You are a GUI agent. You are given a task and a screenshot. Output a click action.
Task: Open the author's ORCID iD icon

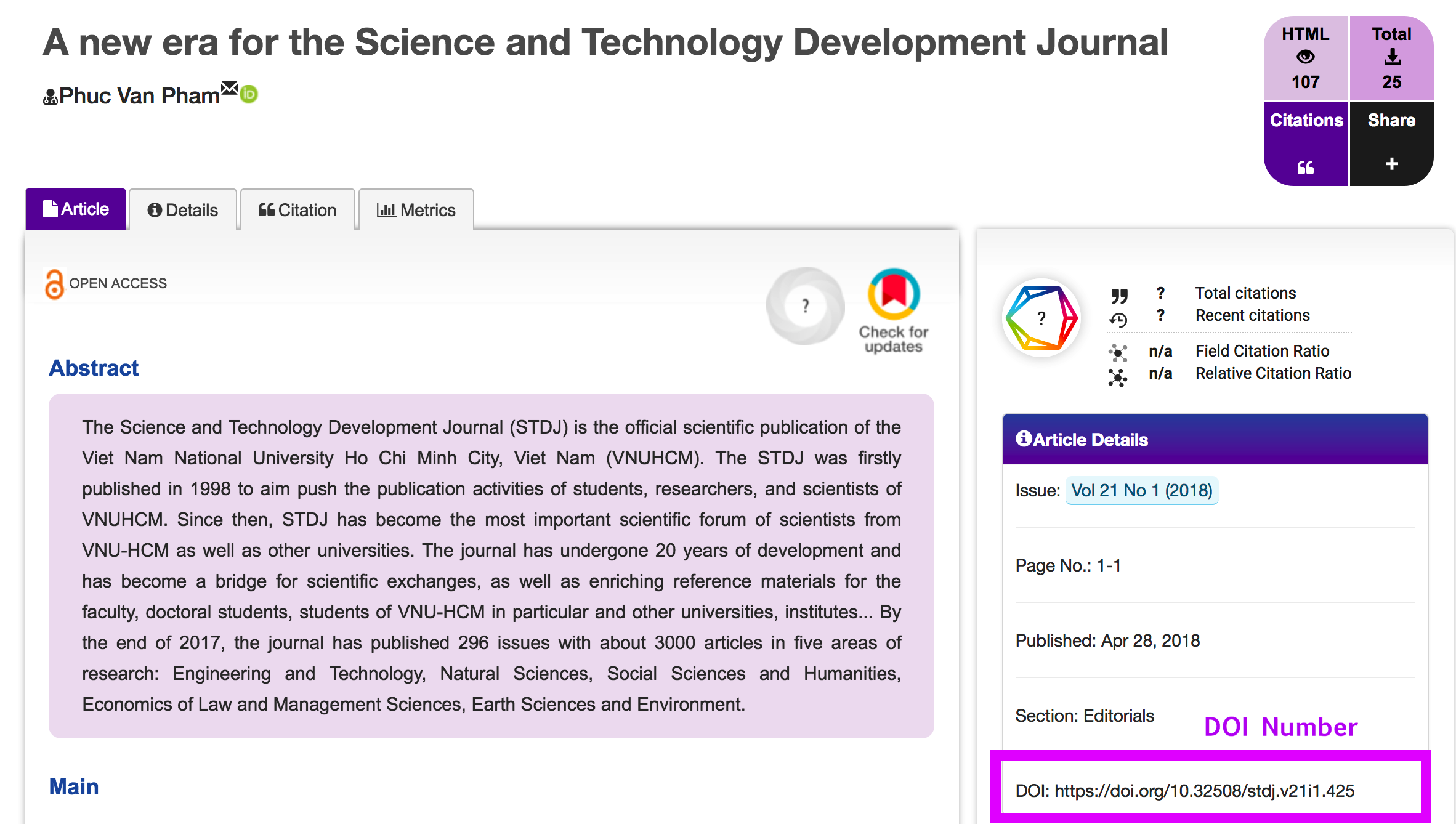click(x=249, y=94)
